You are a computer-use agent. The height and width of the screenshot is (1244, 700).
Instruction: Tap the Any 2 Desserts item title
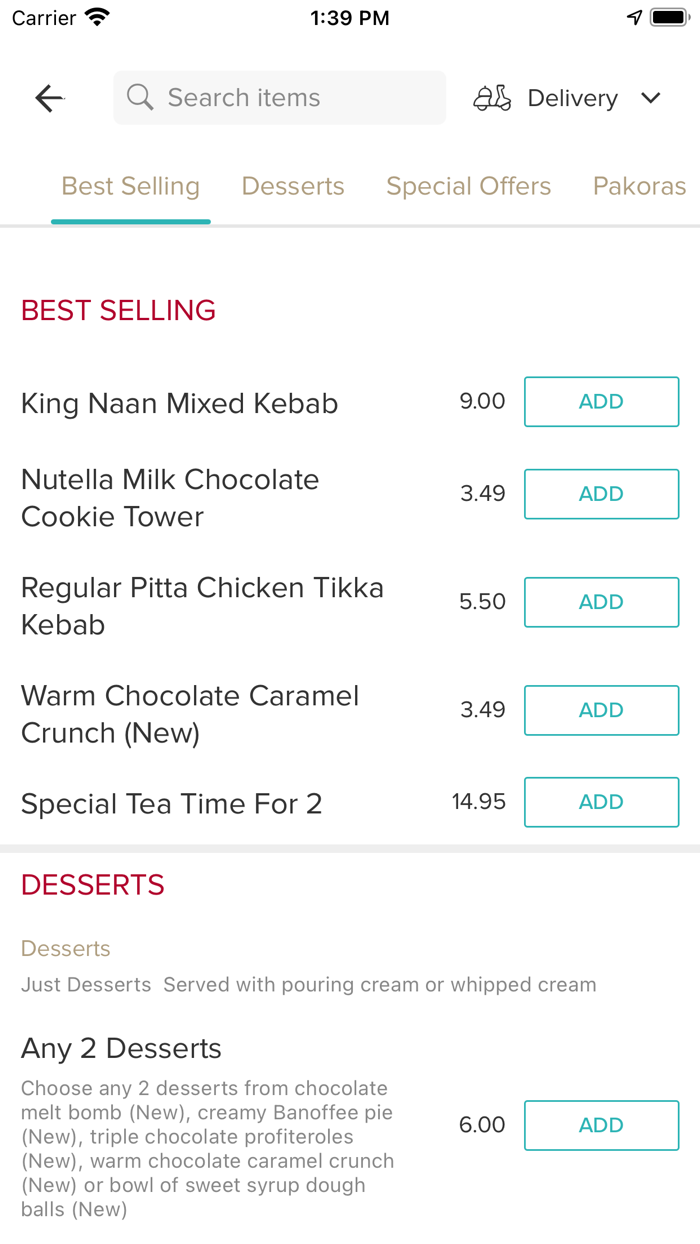[x=121, y=1049]
